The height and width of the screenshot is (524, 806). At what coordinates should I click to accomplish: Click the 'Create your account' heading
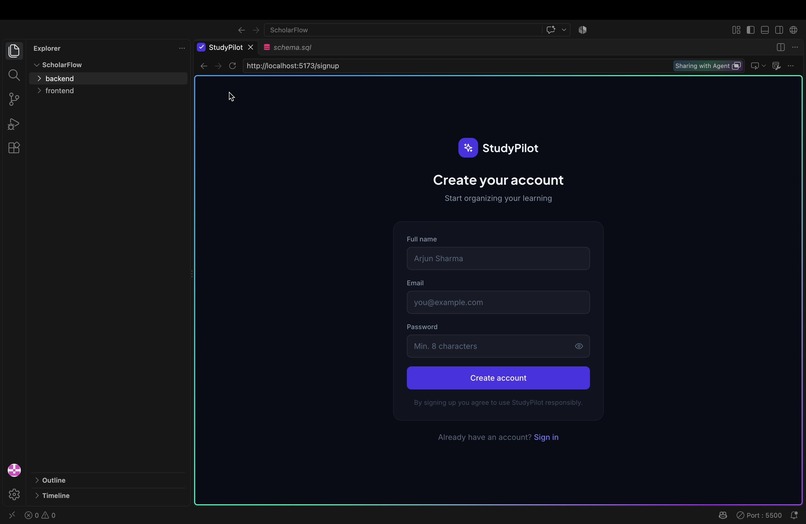point(498,179)
